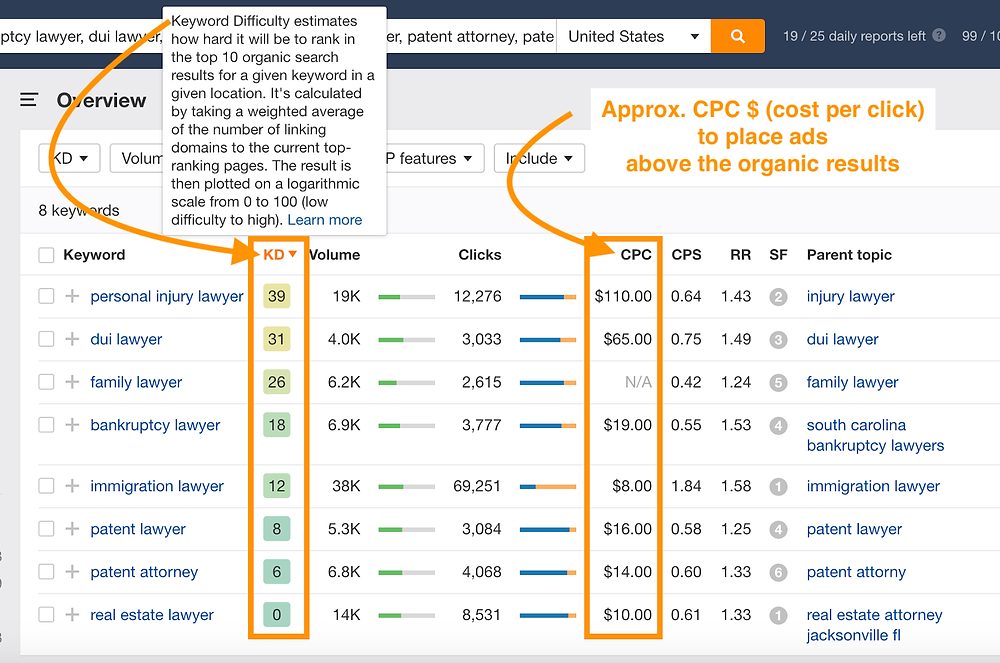Check the bankruptcy lawyer row checkbox
The height and width of the screenshot is (663, 1000).
coord(46,425)
